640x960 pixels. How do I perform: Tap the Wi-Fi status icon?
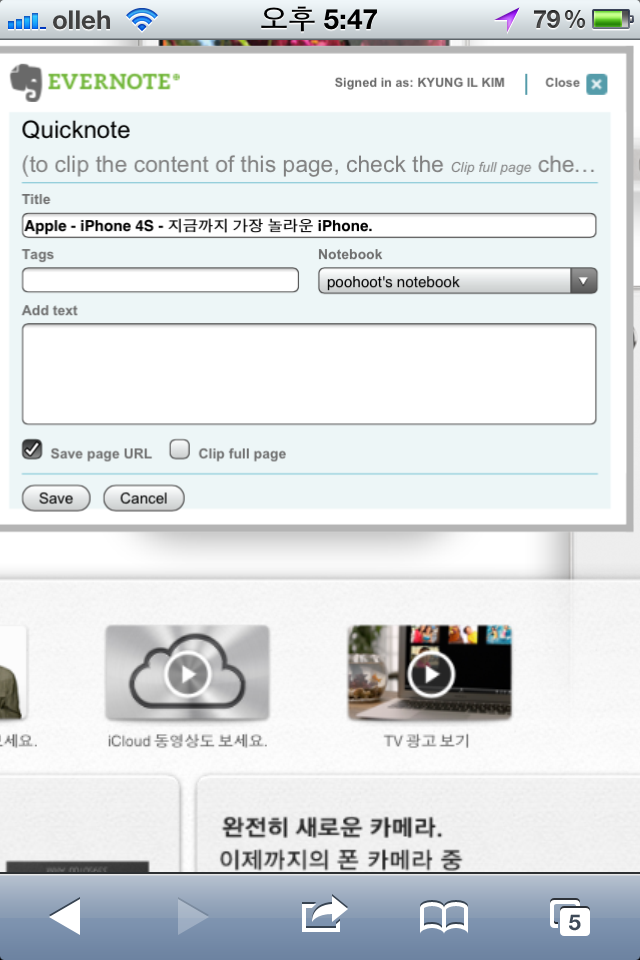142,20
